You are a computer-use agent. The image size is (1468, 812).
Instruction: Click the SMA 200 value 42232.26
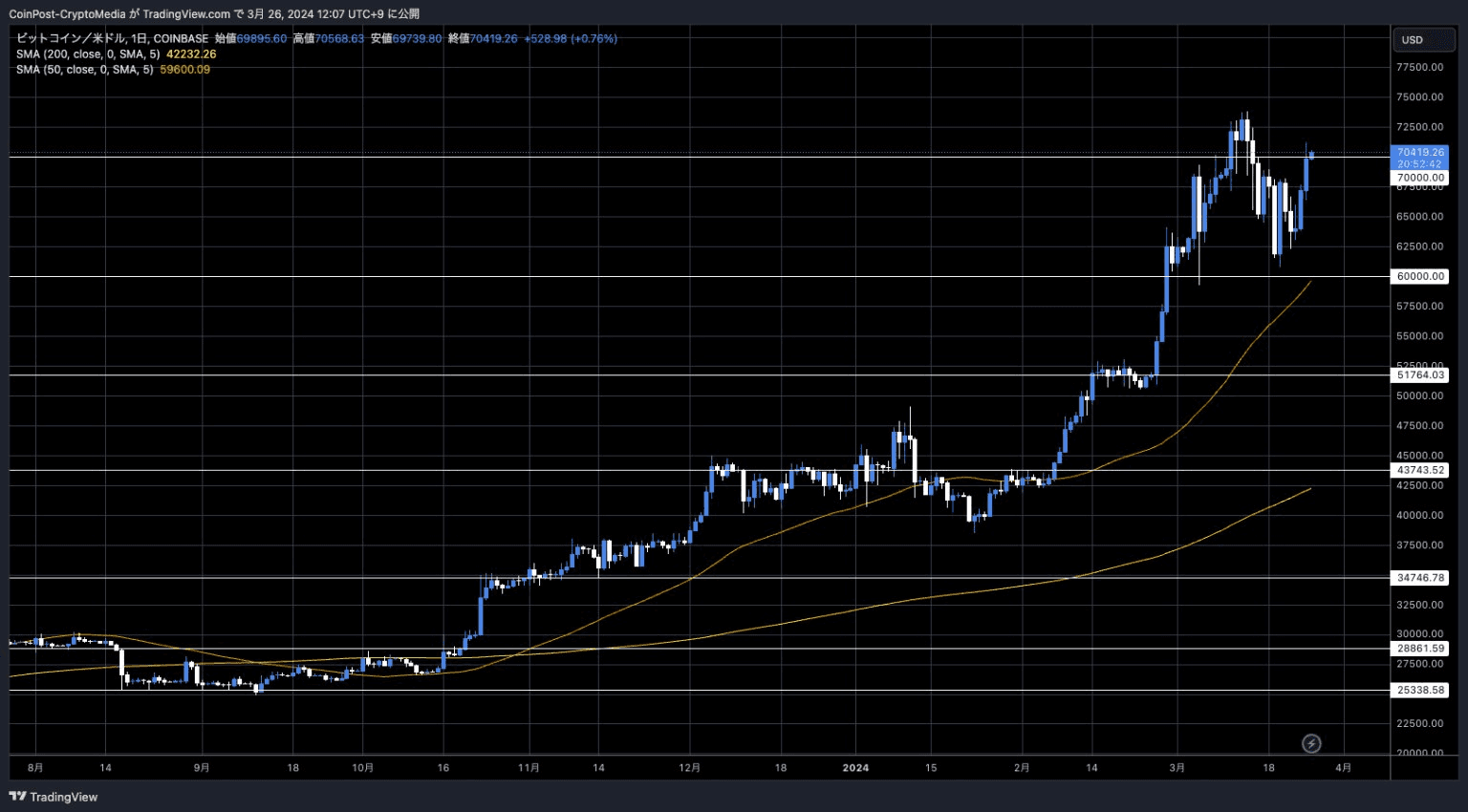click(191, 54)
